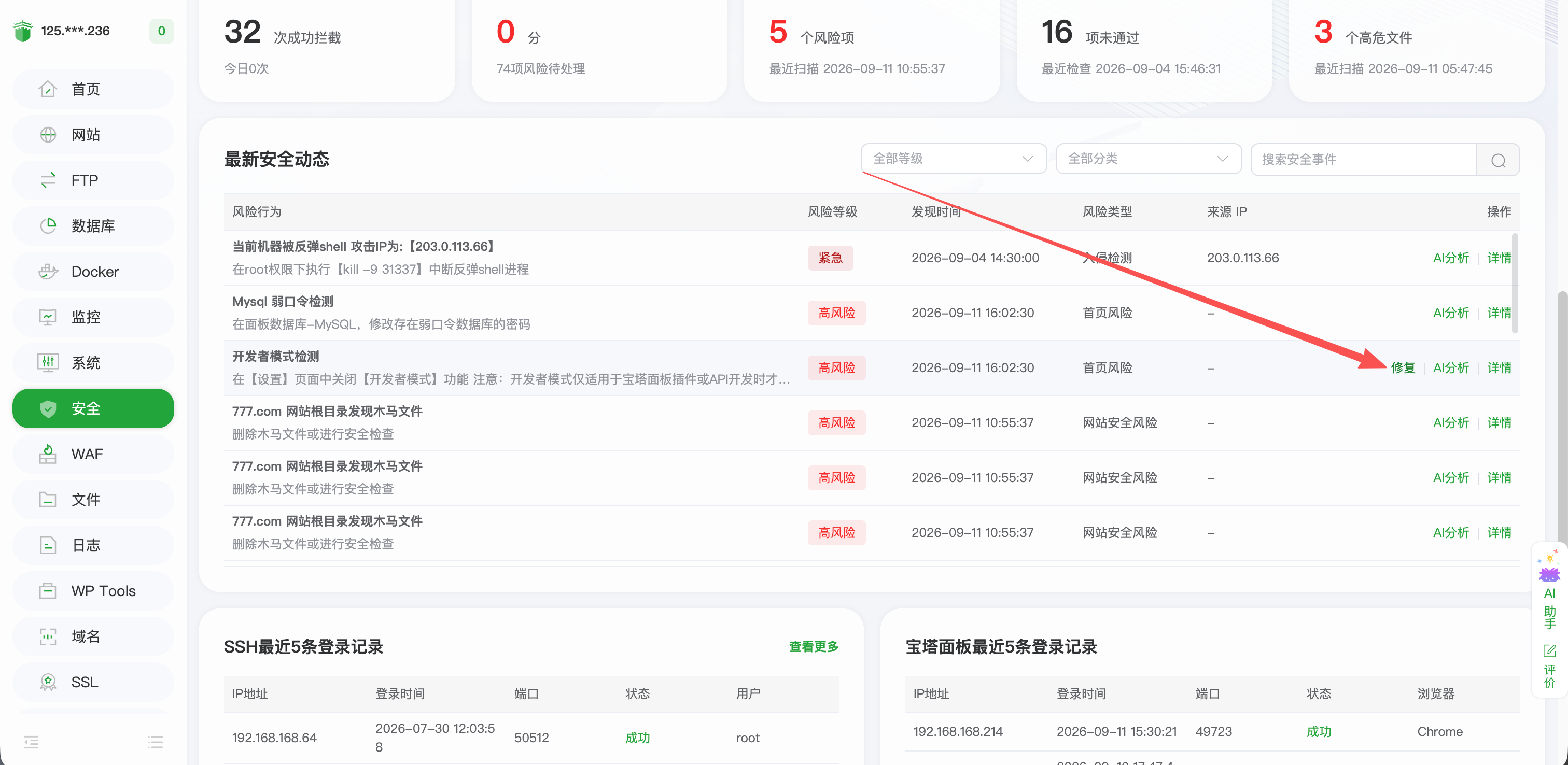Click AI分析 for the 反弹shell row
The image size is (1568, 765).
coord(1450,258)
